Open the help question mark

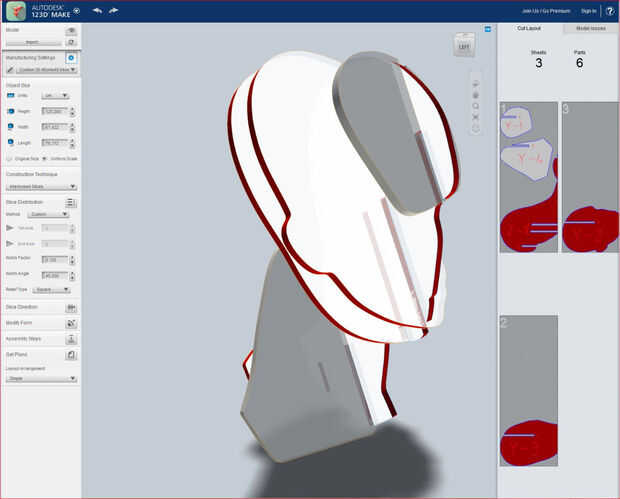click(610, 11)
